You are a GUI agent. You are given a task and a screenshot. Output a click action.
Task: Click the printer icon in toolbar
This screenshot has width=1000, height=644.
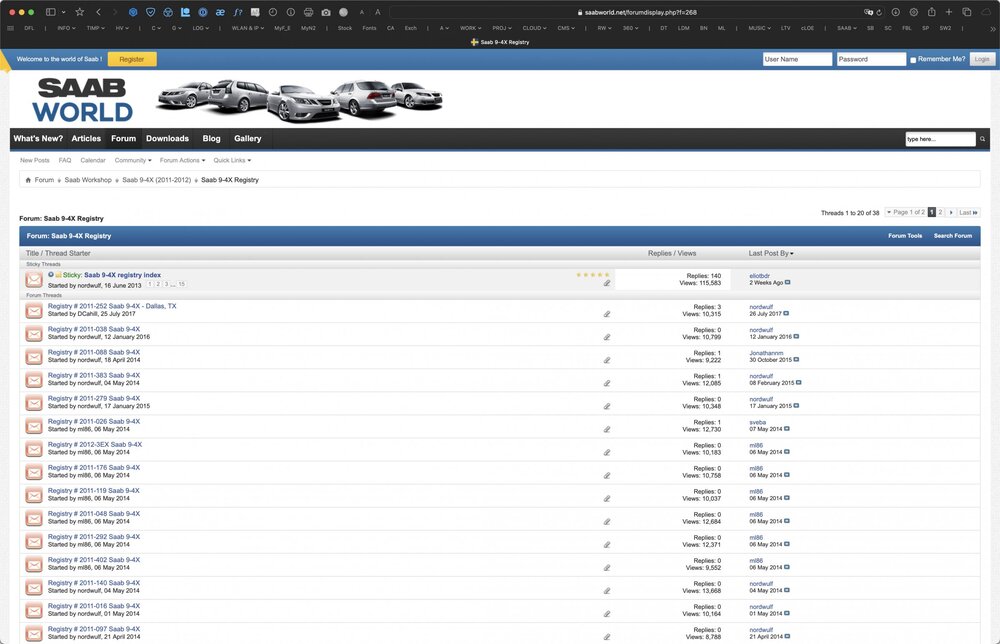[309, 12]
